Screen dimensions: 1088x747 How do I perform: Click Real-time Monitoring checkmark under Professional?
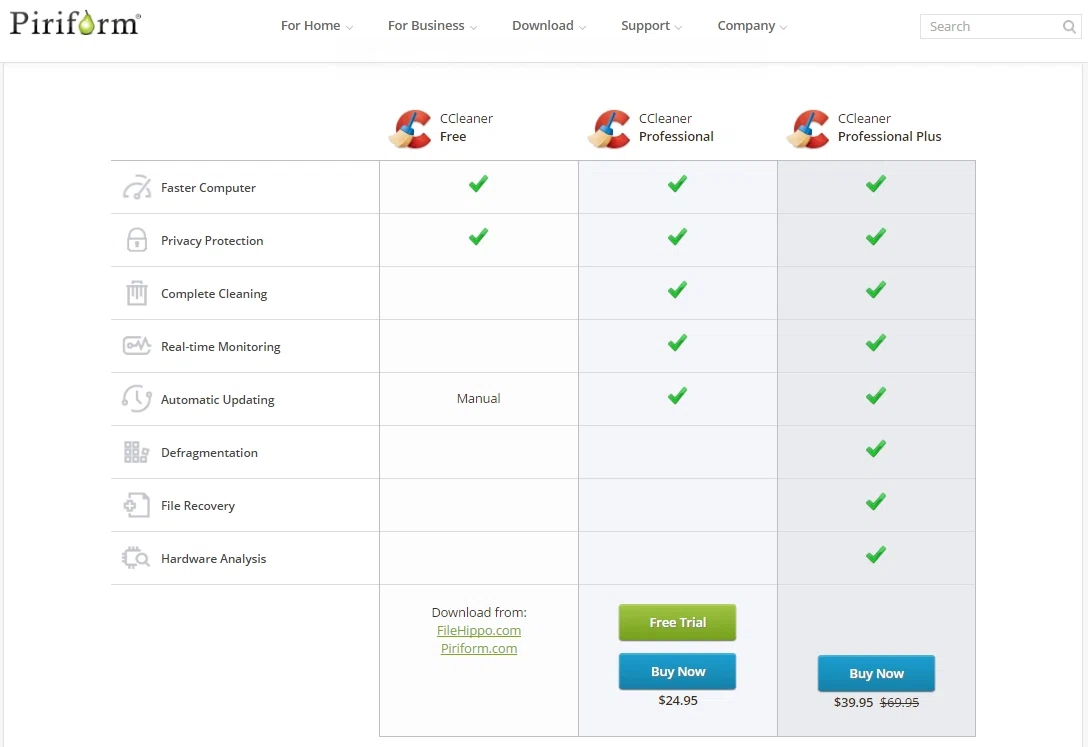point(677,343)
